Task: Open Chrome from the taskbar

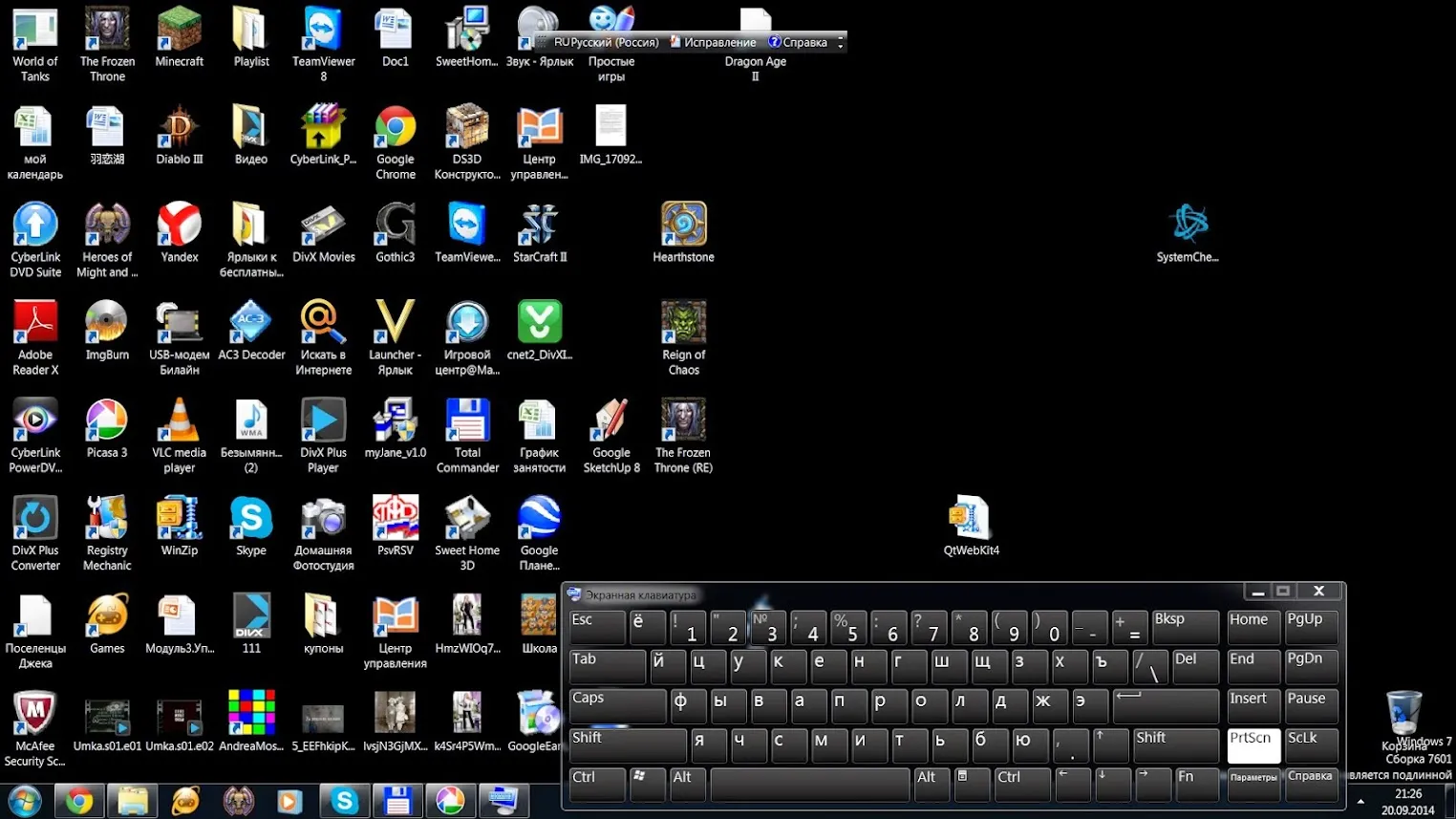Action: click(x=79, y=801)
